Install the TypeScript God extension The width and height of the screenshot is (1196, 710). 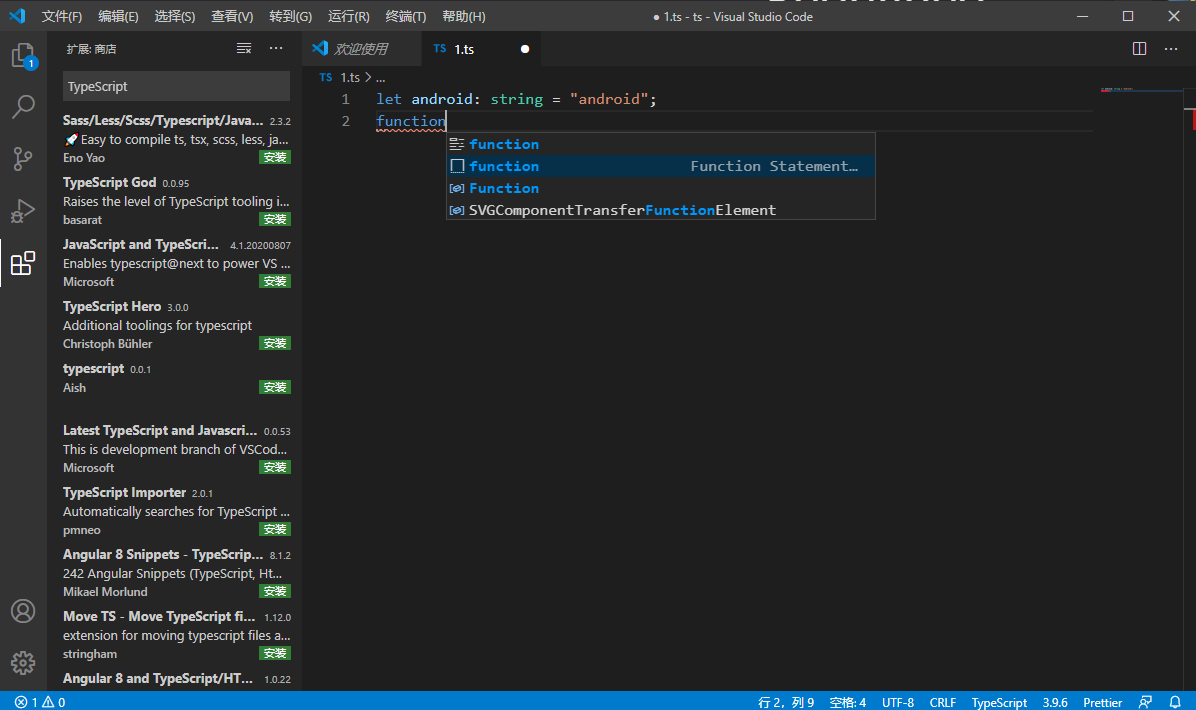click(275, 220)
